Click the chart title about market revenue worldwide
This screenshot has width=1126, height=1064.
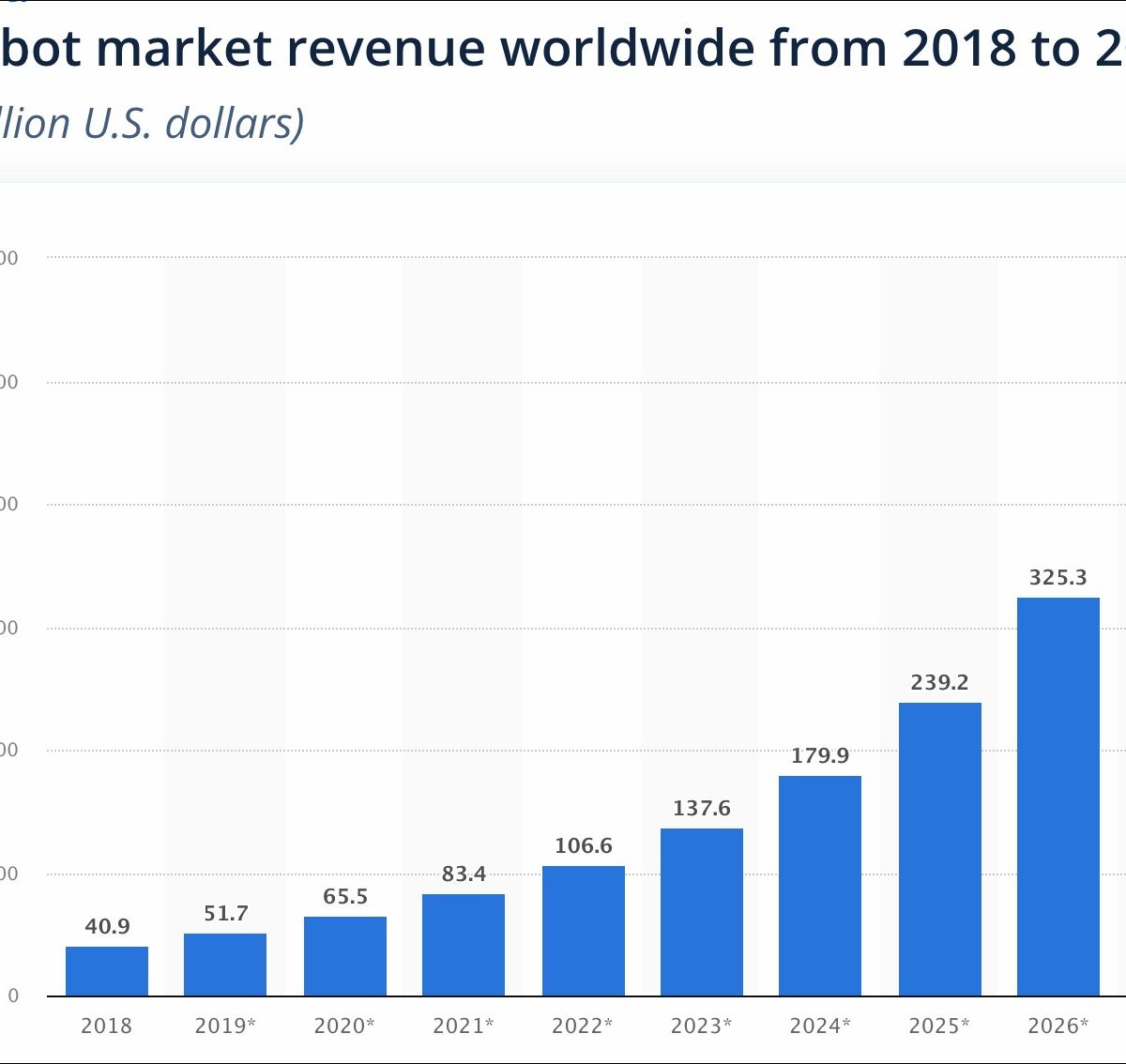[x=563, y=48]
